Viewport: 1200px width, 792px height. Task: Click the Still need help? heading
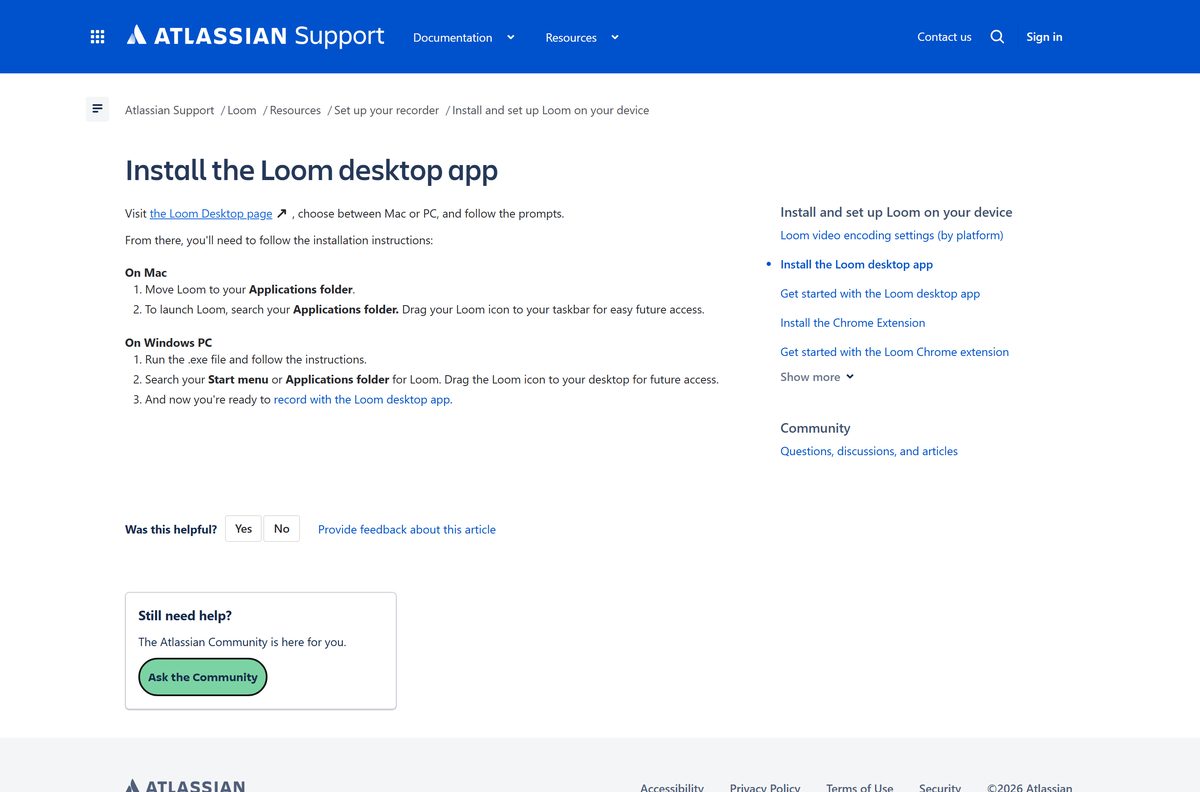click(185, 615)
